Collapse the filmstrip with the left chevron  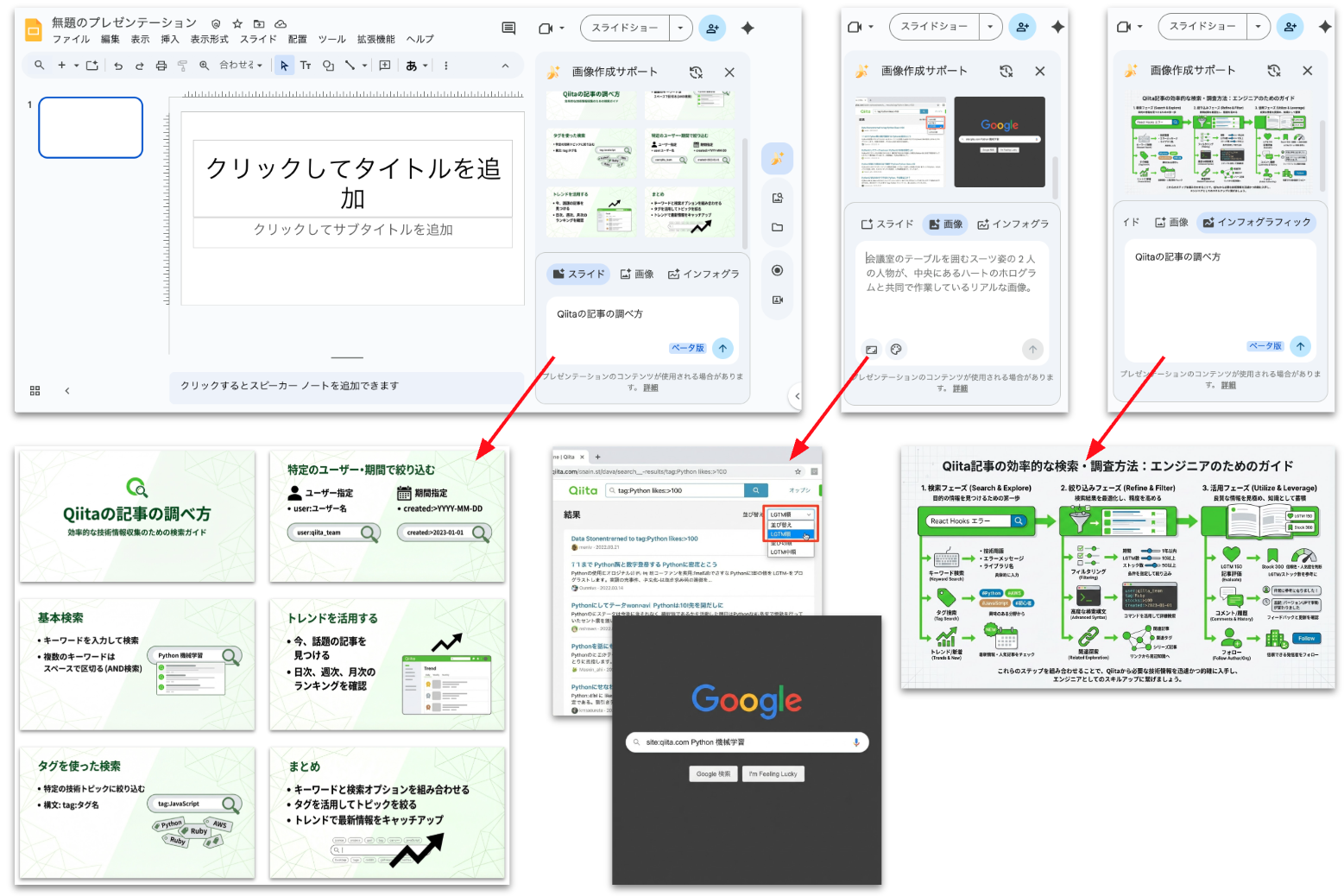tap(67, 390)
